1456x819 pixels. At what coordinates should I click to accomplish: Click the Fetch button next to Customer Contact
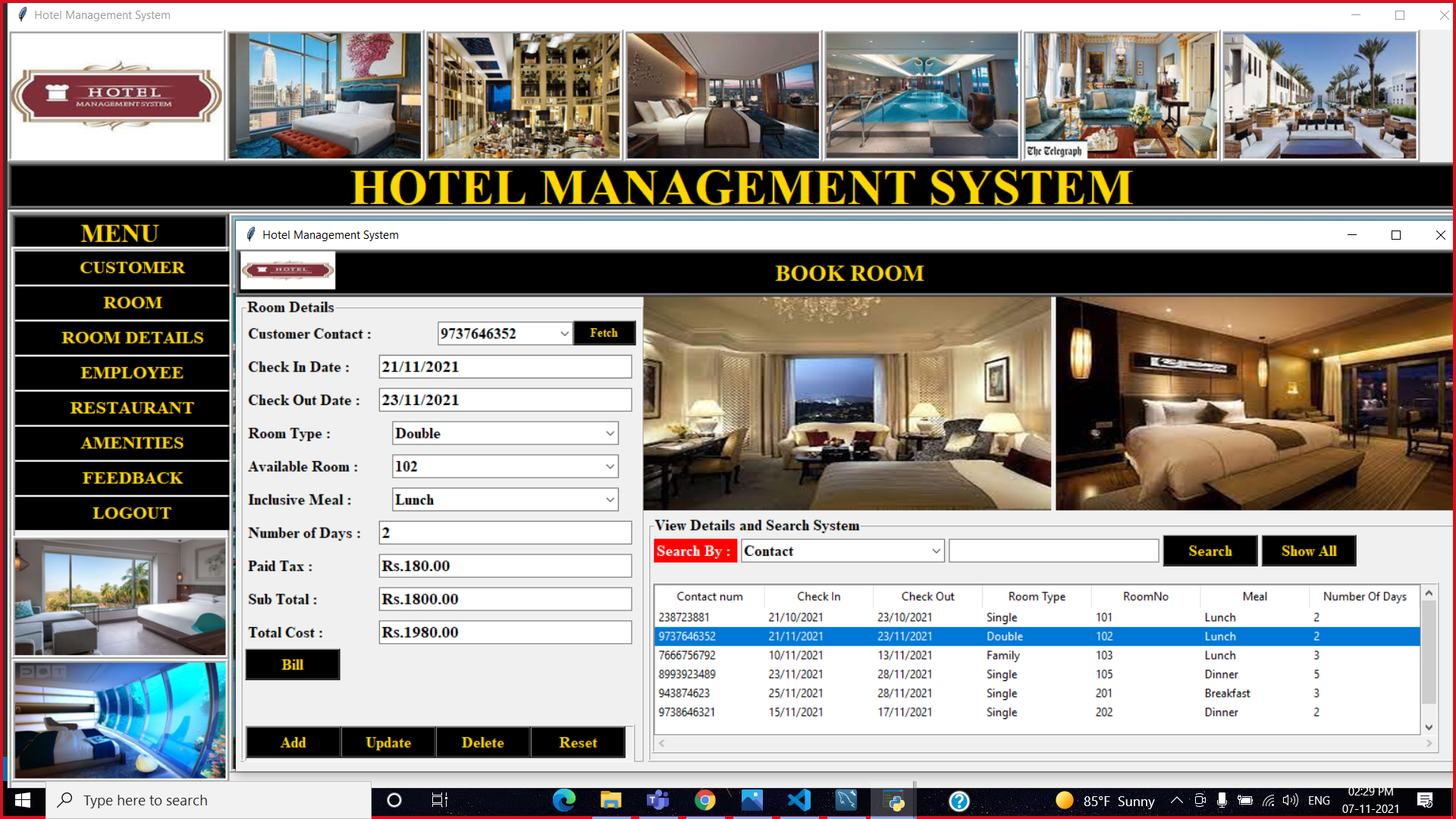click(x=604, y=333)
